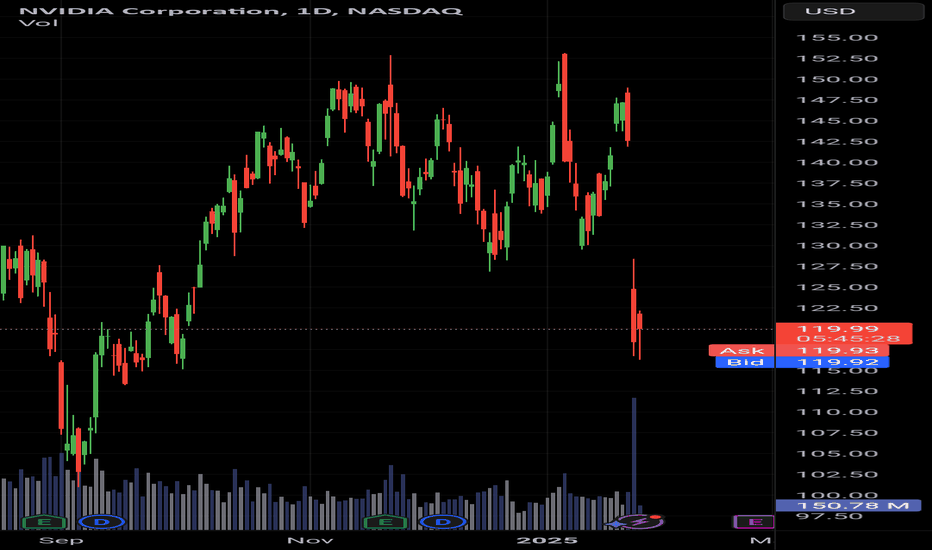Click the 152.50 price axis label
Screen dimensions: 932x550
pyautogui.click(x=837, y=59)
